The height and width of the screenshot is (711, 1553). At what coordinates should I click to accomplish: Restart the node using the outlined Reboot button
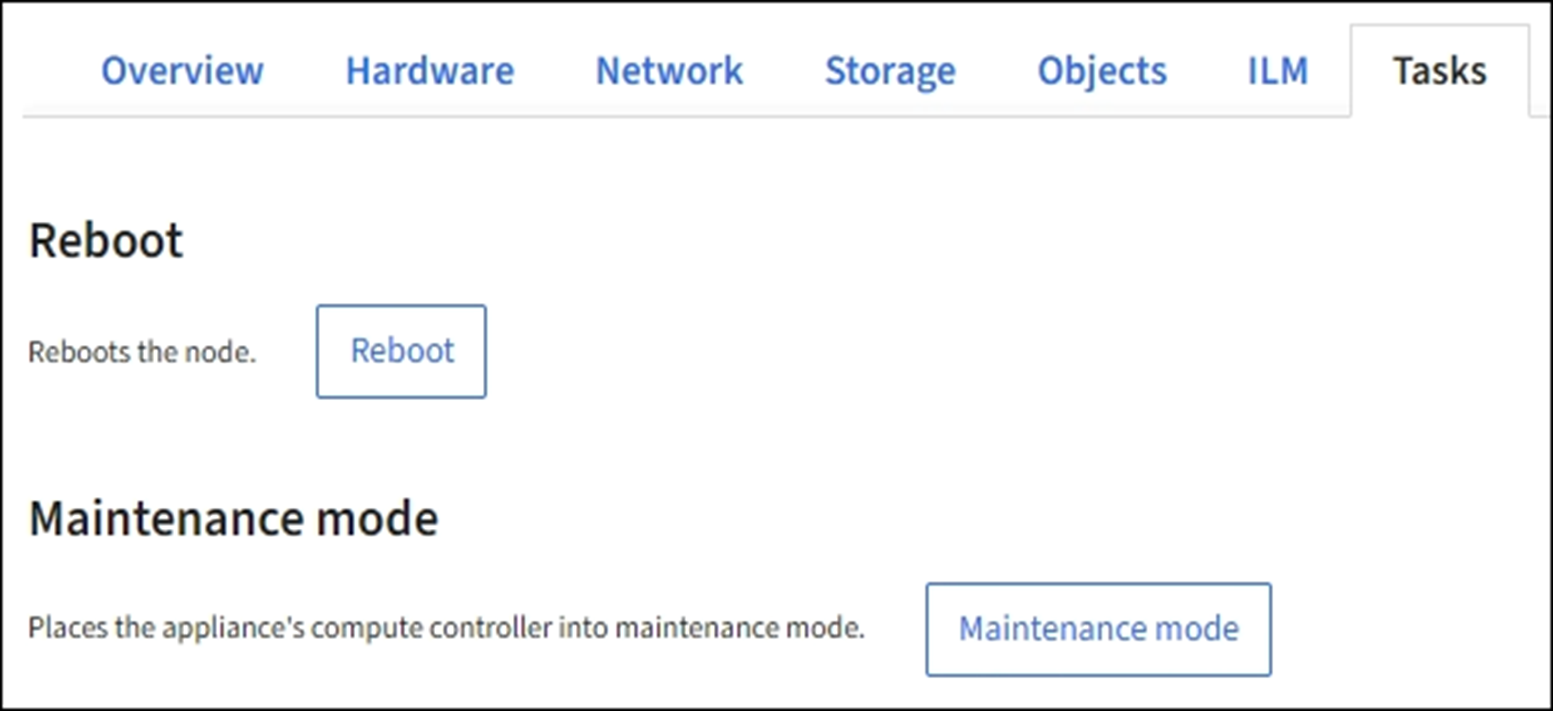(401, 351)
